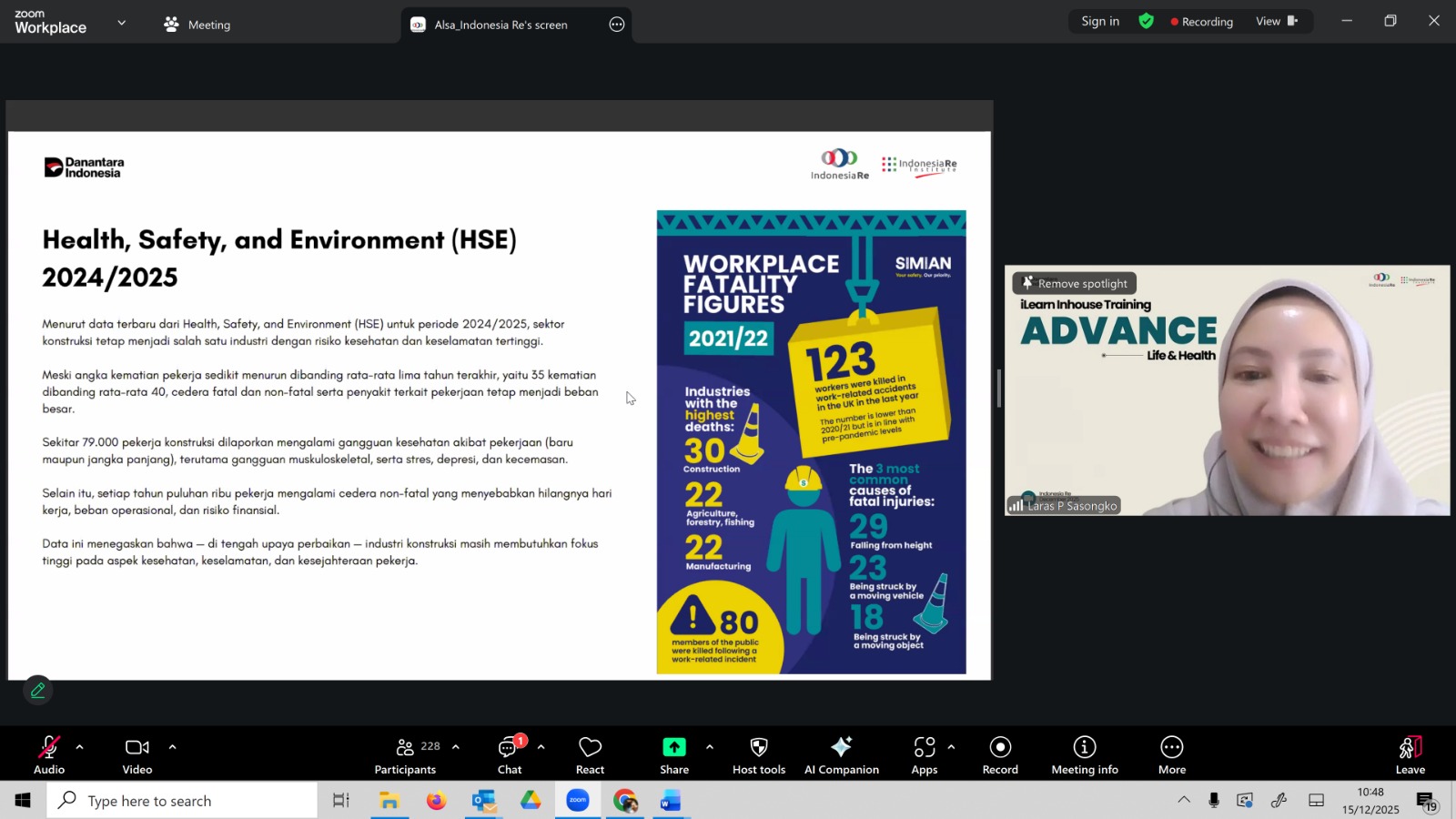
Task: Click the annotation pencil icon
Action: (x=38, y=691)
